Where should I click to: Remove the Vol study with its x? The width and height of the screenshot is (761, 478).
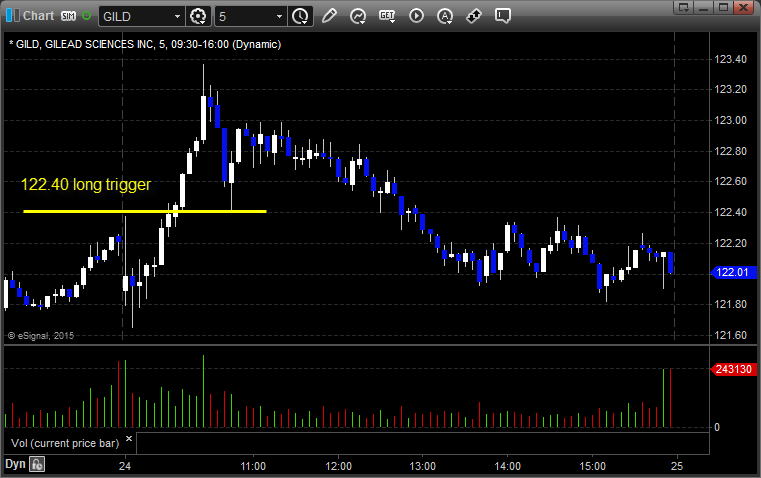tap(129, 439)
